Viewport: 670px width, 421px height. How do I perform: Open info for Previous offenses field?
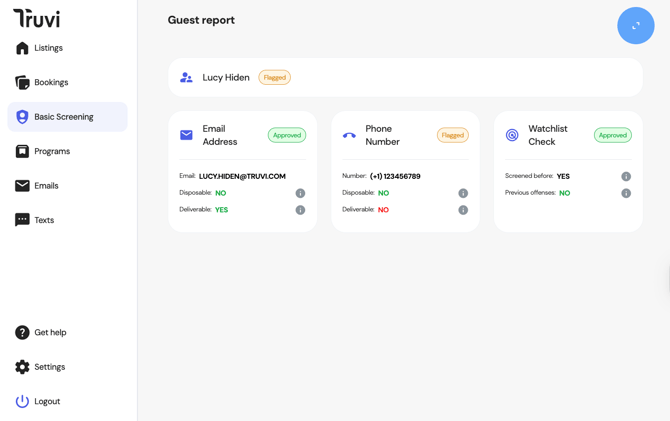[x=626, y=193]
